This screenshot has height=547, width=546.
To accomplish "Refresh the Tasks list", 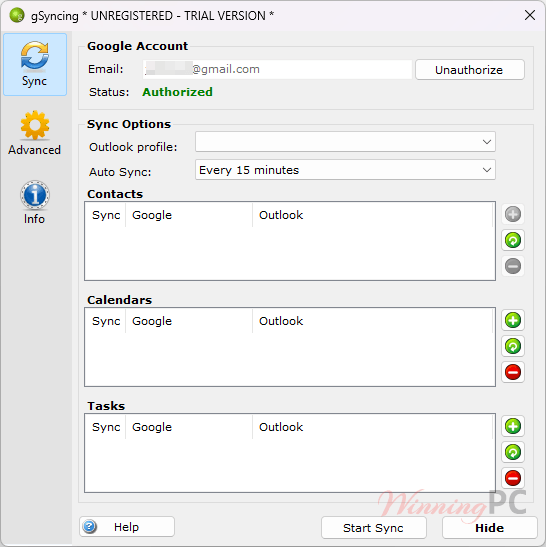I will click(513, 452).
